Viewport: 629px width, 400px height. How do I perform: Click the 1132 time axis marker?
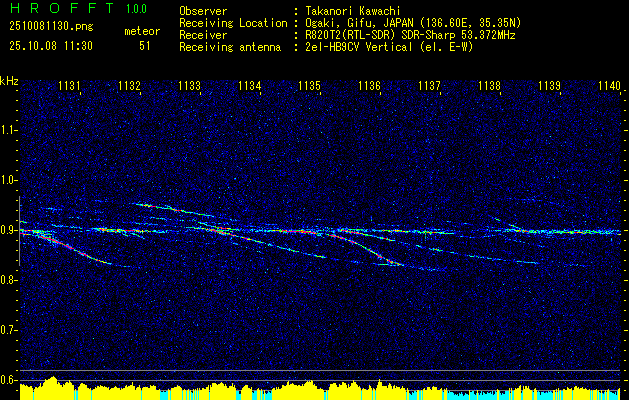click(x=130, y=85)
